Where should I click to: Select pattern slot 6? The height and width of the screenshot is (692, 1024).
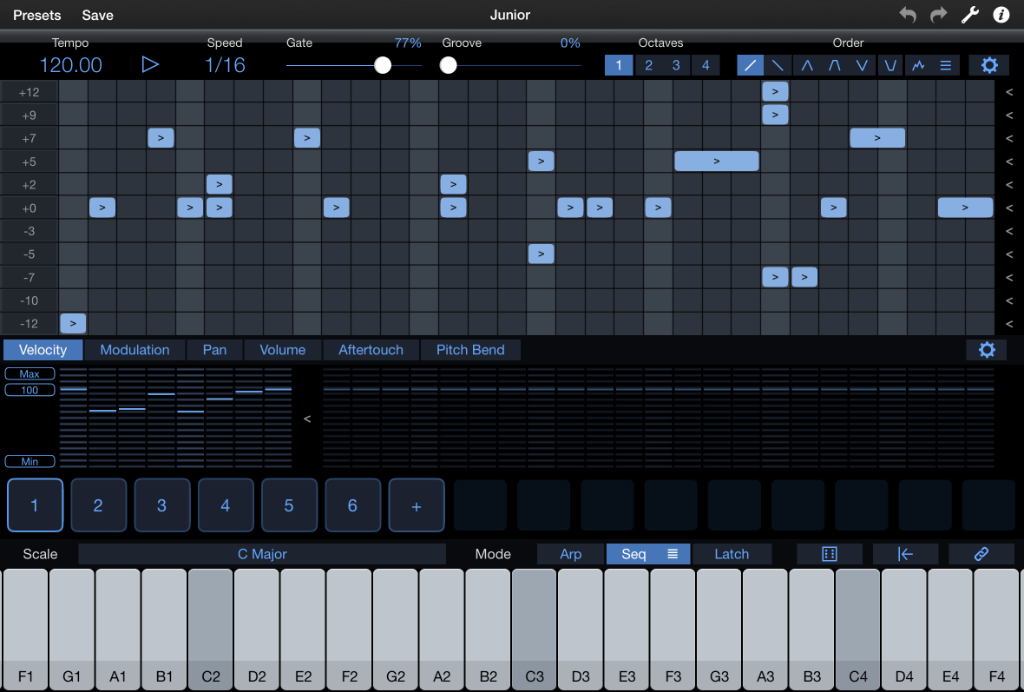[353, 505]
